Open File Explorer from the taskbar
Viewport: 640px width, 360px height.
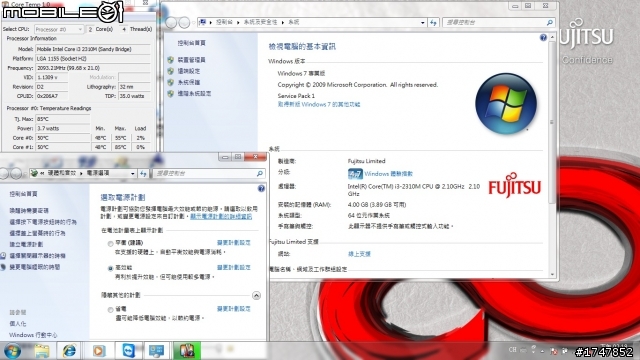pos(42,351)
